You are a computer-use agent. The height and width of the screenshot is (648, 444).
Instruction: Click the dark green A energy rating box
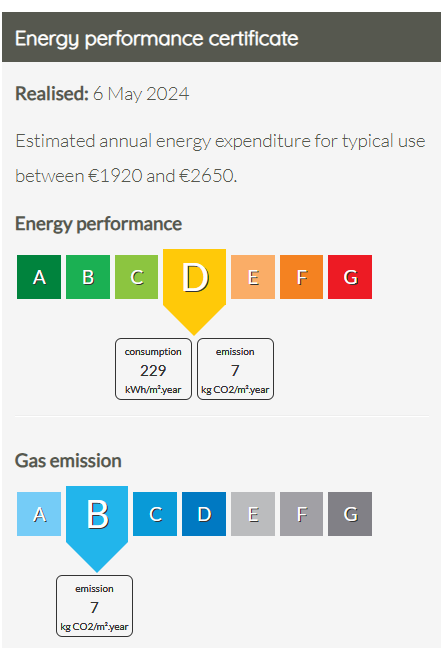tap(39, 277)
